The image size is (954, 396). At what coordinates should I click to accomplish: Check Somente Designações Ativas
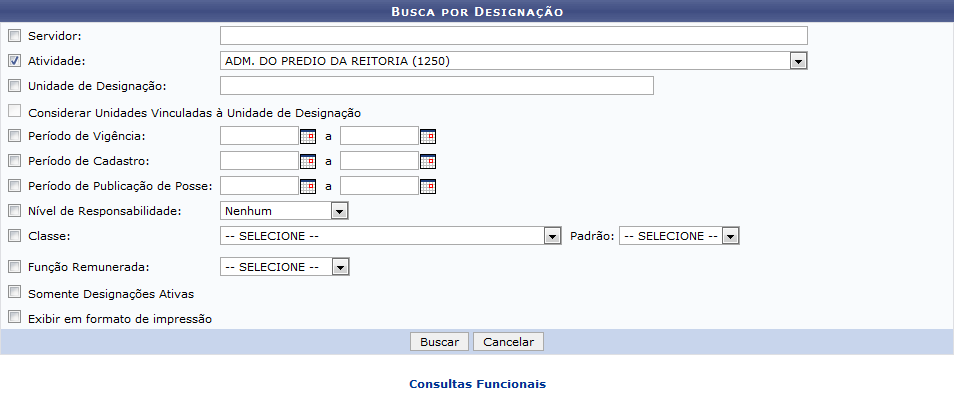[14, 293]
